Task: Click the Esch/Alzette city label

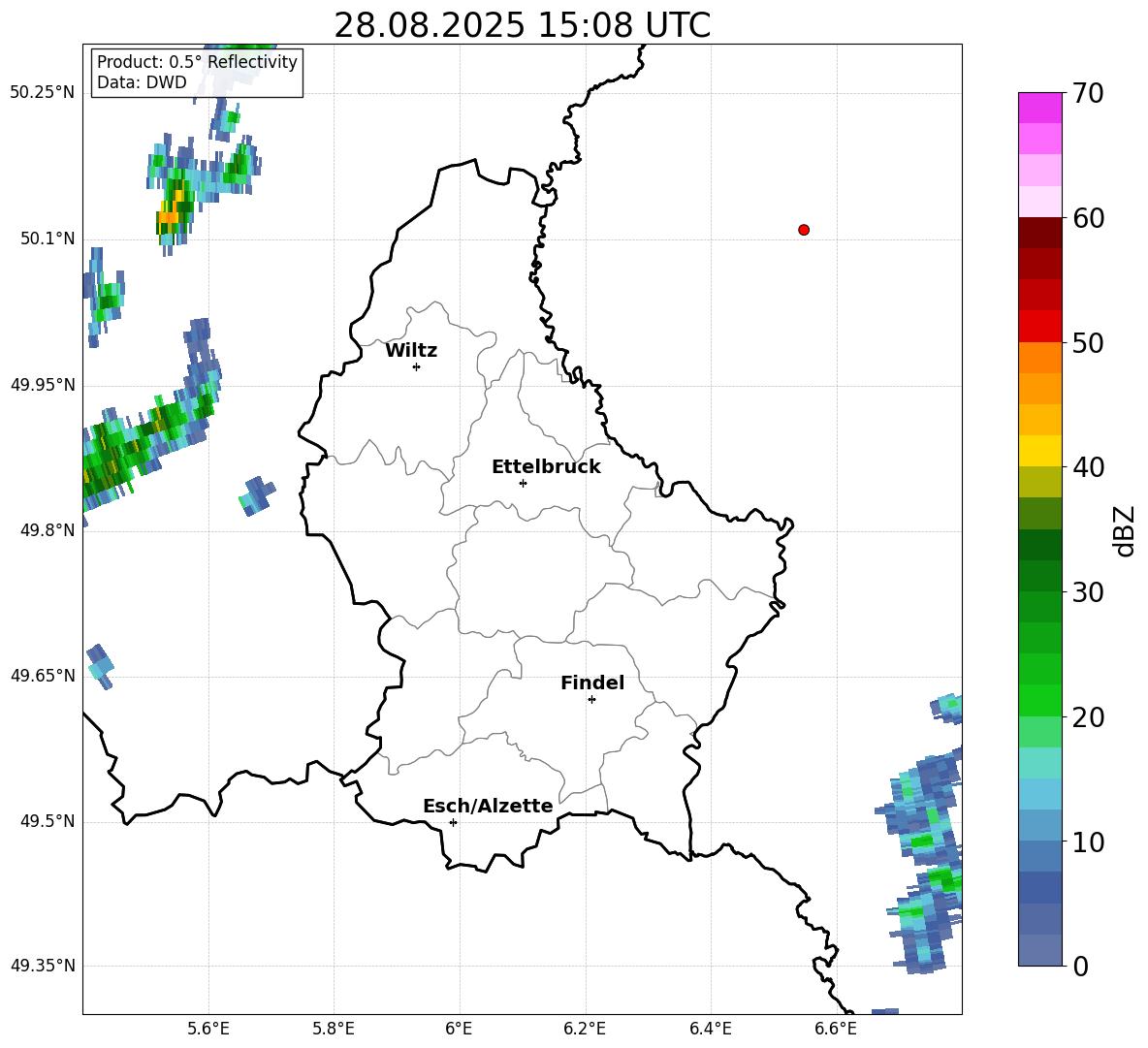Action: click(488, 806)
